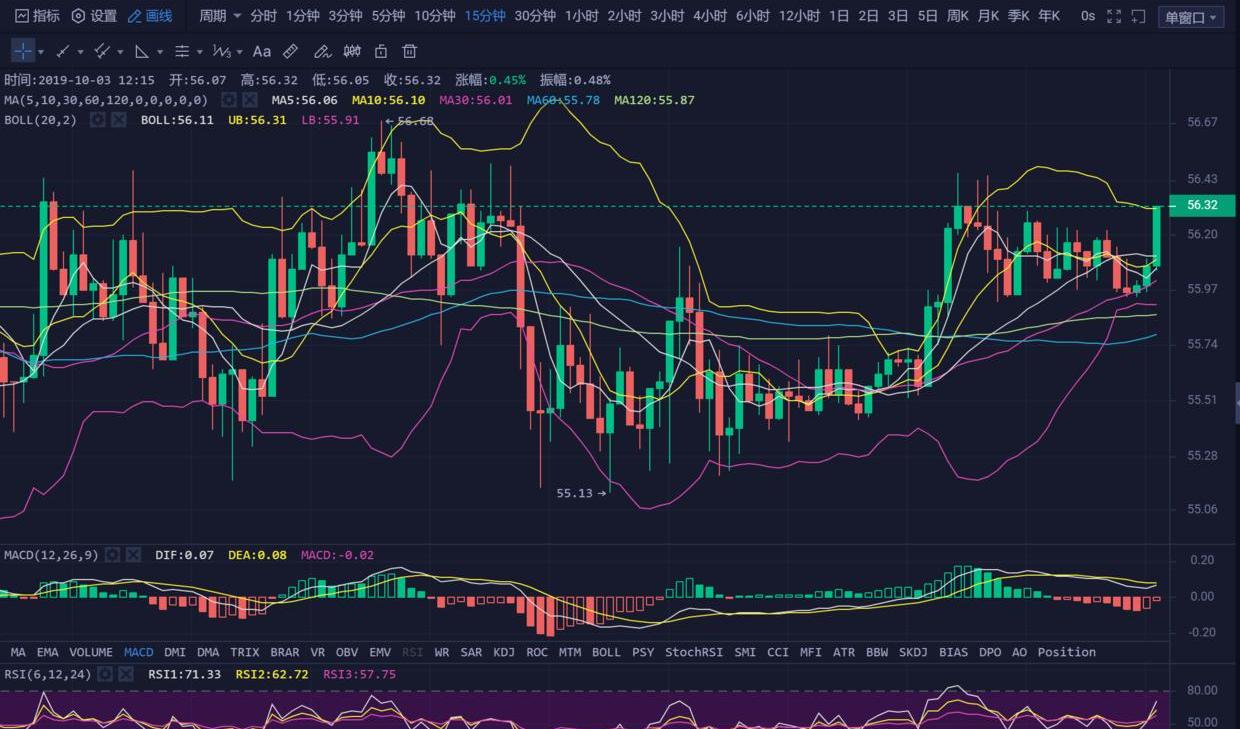Switch to the 1小时 timeframe
Image resolution: width=1240 pixels, height=729 pixels.
point(581,16)
